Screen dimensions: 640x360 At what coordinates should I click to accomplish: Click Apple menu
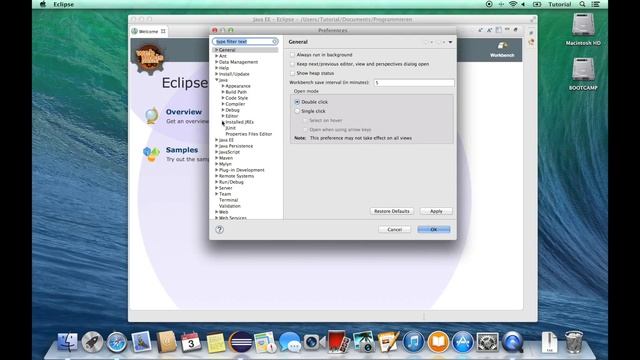tap(43, 4)
